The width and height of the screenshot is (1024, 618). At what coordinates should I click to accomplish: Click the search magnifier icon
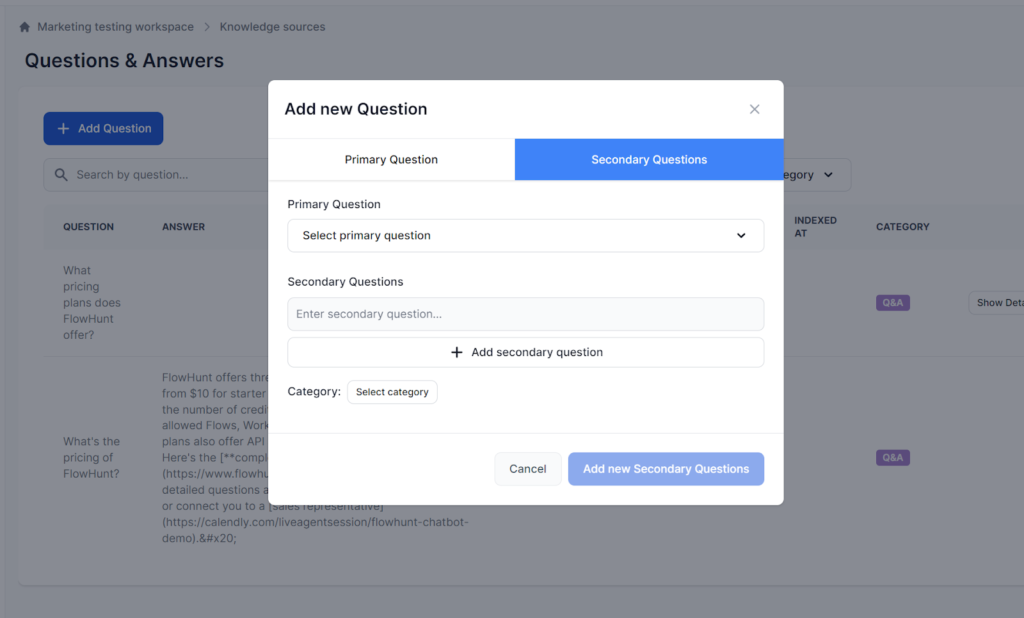[59, 174]
